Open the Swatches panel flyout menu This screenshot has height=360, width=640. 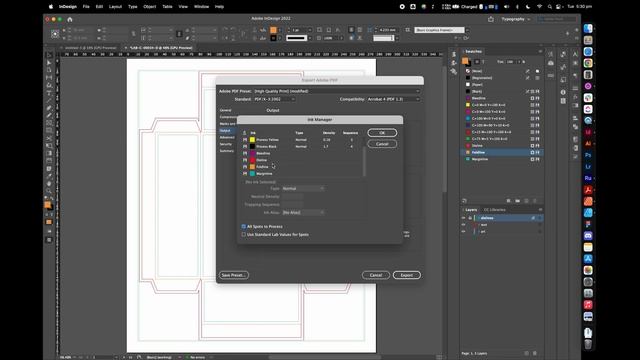click(540, 51)
